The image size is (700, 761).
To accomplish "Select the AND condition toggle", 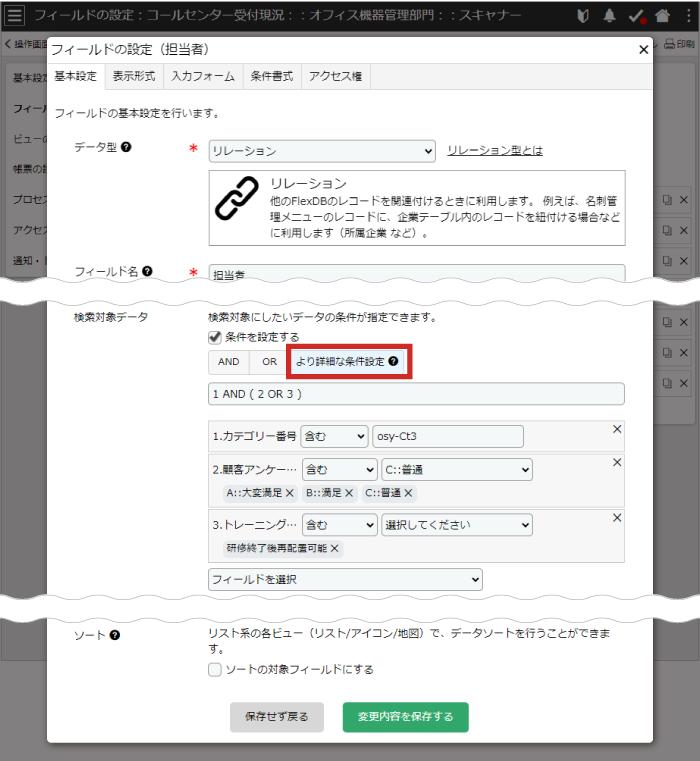I will tap(228, 361).
